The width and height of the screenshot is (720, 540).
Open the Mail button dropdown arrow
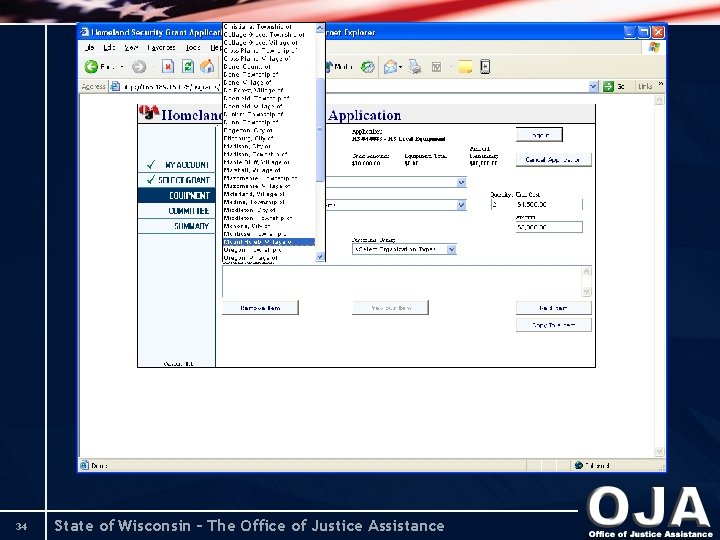pos(400,68)
